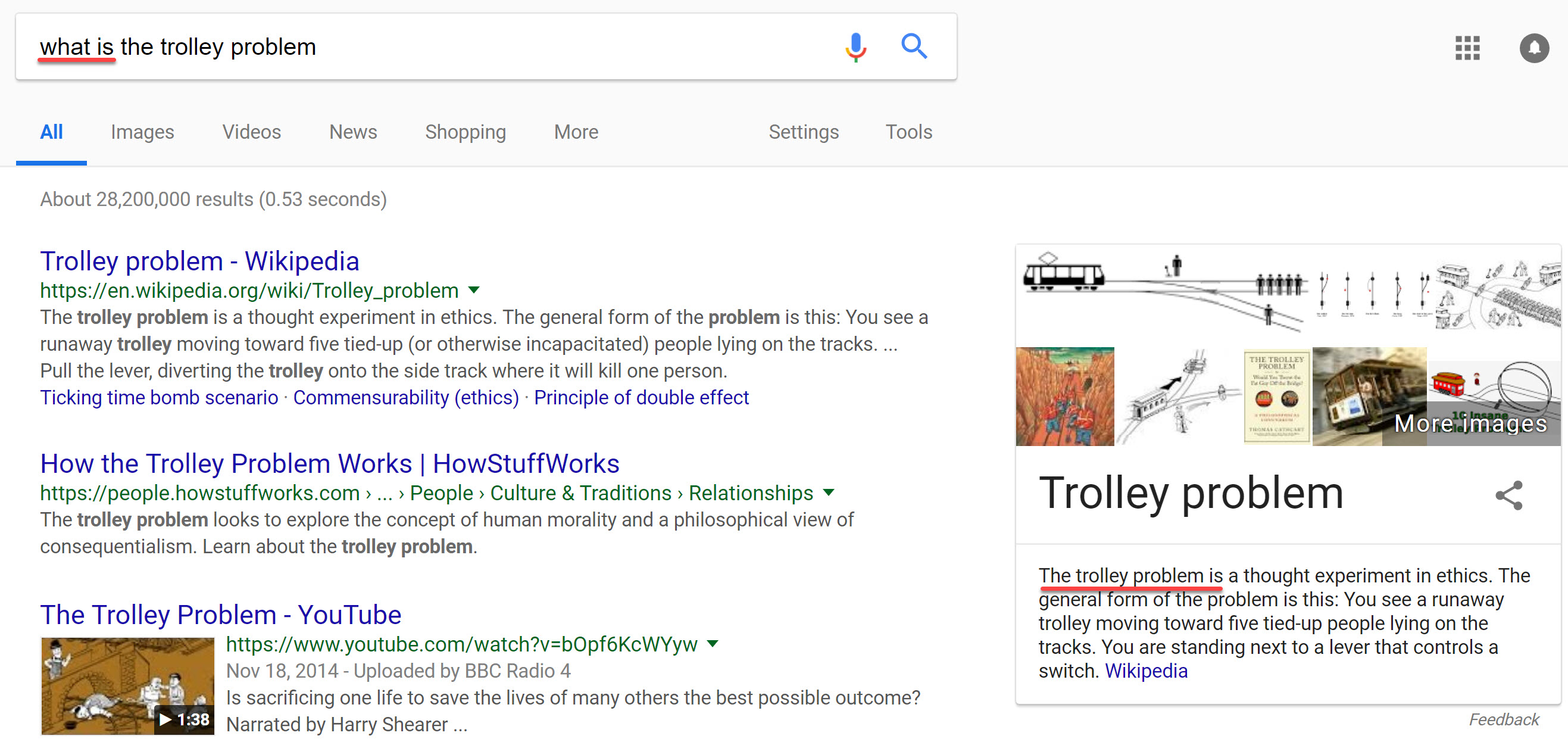Screen dimensions: 1568x742
Task: Click the voice search microphone icon
Action: pyautogui.click(x=855, y=47)
